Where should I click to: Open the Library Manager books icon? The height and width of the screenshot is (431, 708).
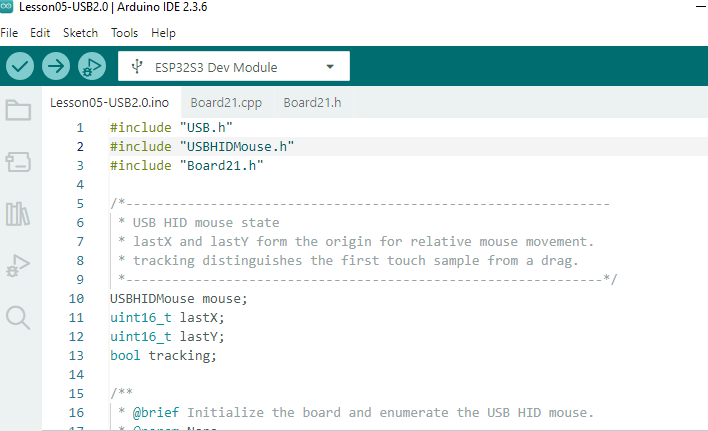pos(18,213)
